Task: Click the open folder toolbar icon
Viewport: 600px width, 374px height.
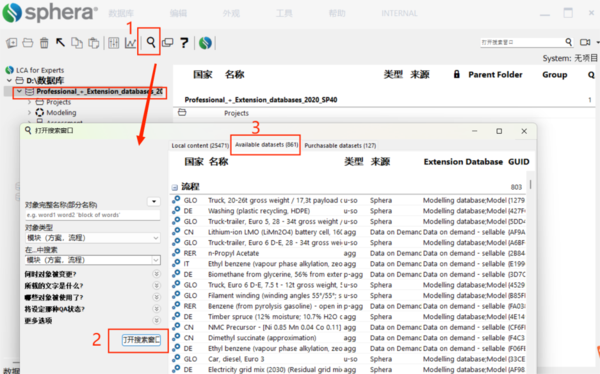Action: click(28, 42)
